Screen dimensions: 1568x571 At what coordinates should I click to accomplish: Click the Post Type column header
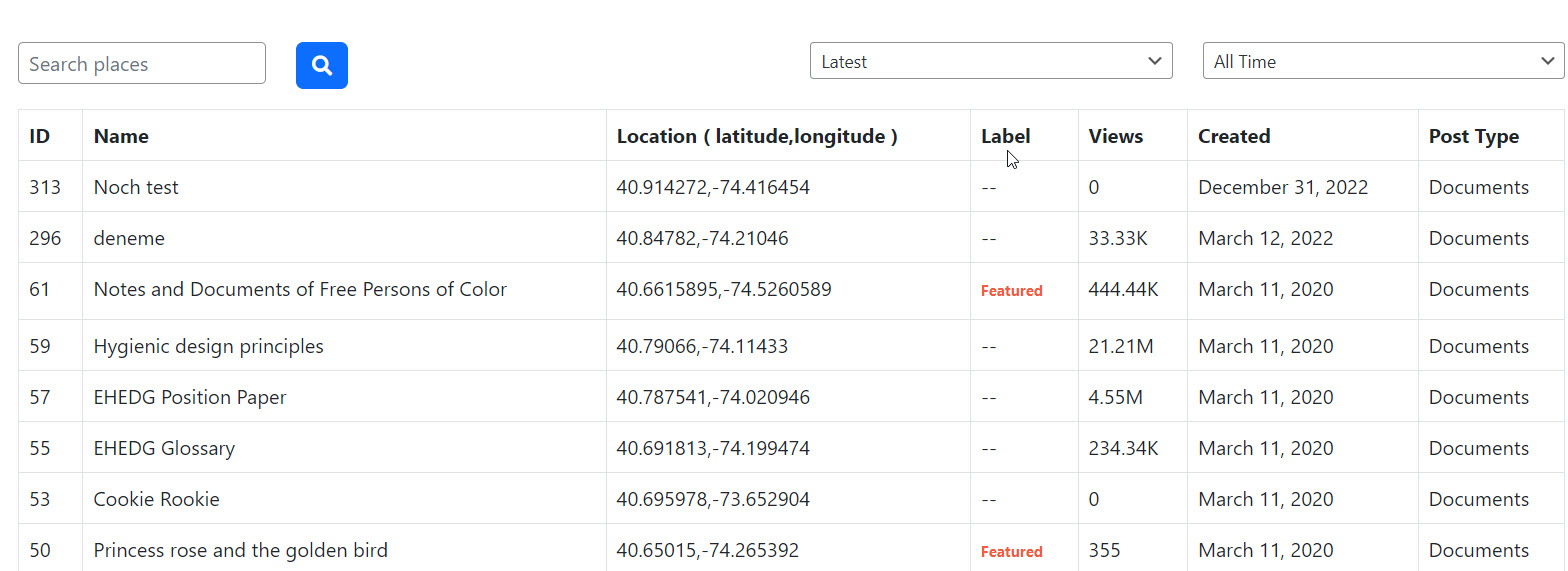pyautogui.click(x=1473, y=136)
